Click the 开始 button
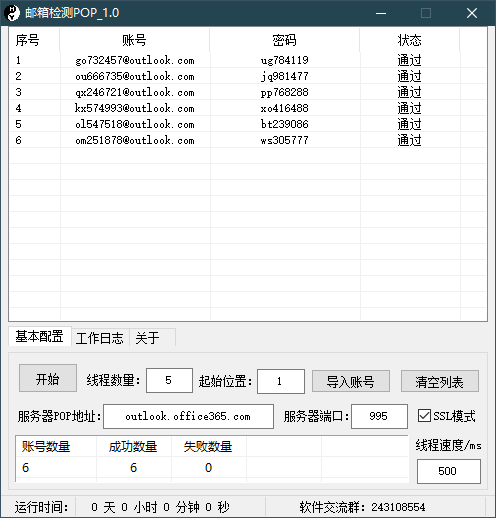This screenshot has height=518, width=496. 48,378
